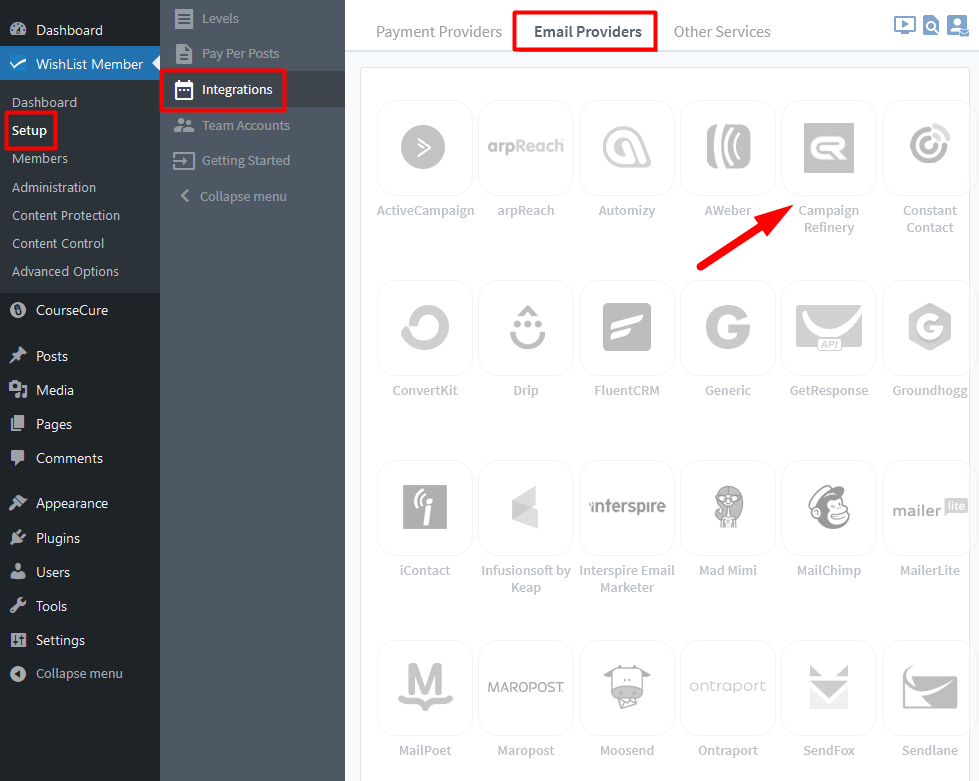Image resolution: width=979 pixels, height=781 pixels.
Task: Open the Comments menu item
Action: (80, 458)
